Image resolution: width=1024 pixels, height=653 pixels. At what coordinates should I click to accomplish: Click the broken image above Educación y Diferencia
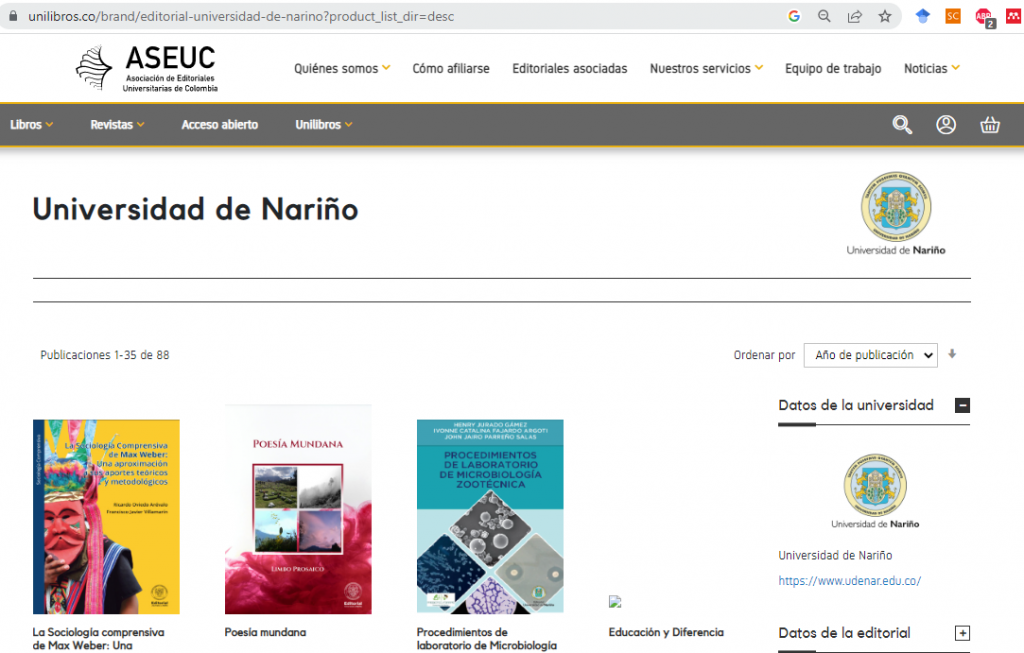[615, 602]
